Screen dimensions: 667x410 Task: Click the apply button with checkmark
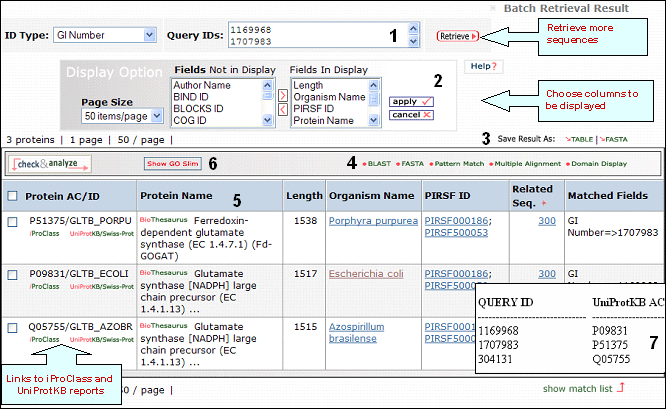tap(411, 101)
